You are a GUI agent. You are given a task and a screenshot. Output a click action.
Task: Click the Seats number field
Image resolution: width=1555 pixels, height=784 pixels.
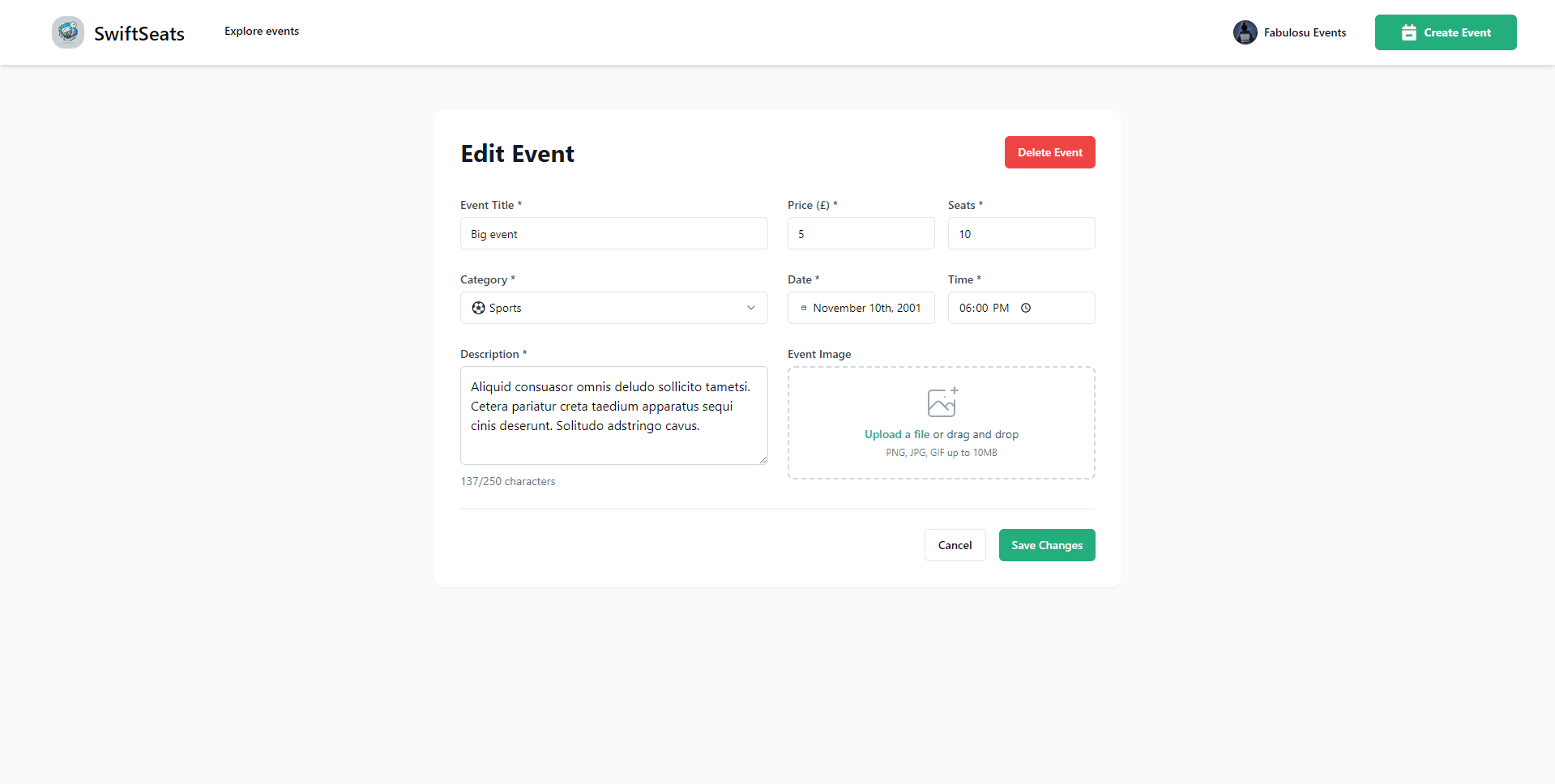(1021, 233)
